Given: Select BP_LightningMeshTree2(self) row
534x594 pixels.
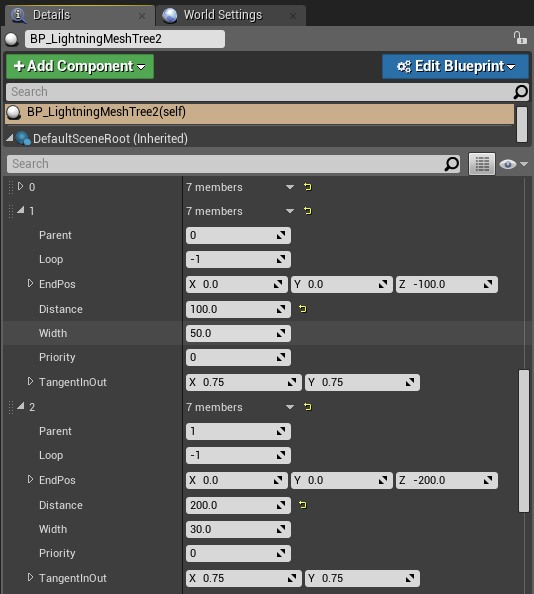Looking at the screenshot, I should (259, 113).
